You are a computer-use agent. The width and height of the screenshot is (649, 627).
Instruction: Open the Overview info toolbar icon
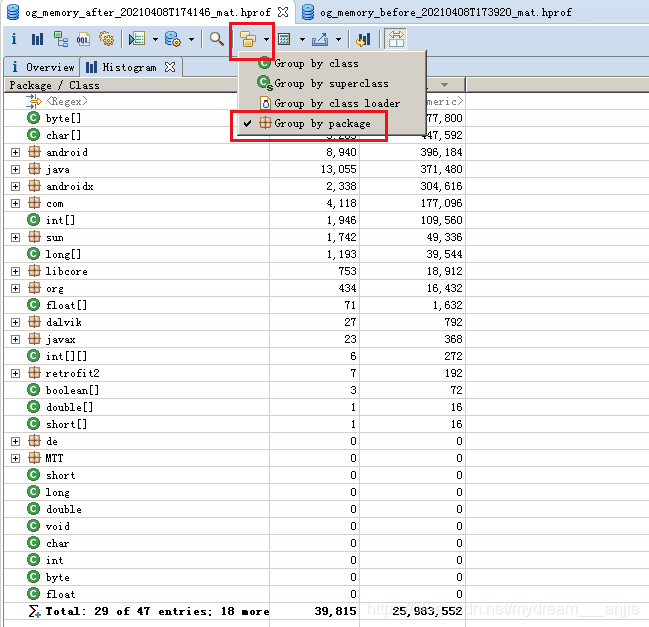(x=14, y=39)
